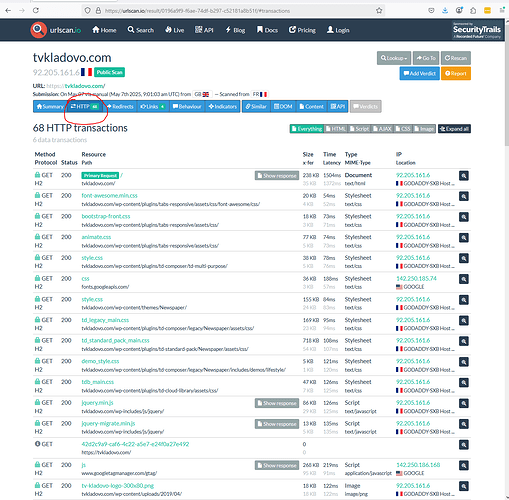Open the browser extensions puzzle icon
This screenshot has height=500, width=509.
click(x=473, y=10)
